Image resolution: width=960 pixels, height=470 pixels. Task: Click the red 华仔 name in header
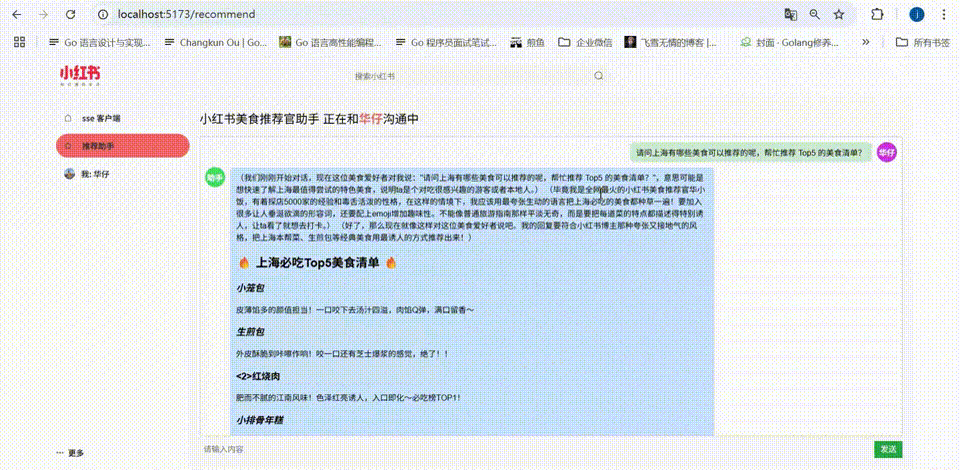371,119
